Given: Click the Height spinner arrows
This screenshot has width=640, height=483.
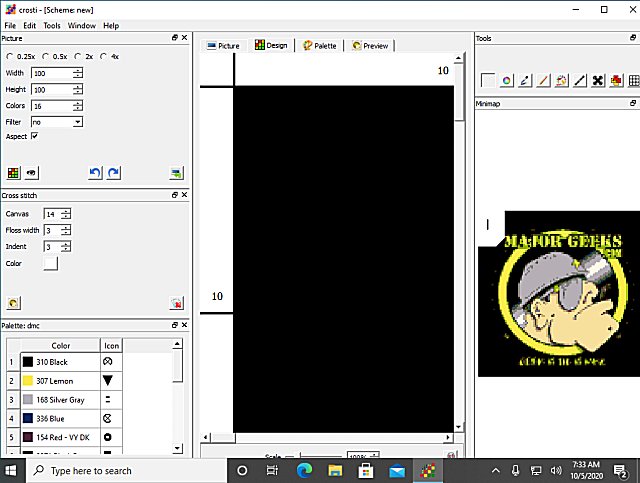Looking at the screenshot, I should [78, 89].
